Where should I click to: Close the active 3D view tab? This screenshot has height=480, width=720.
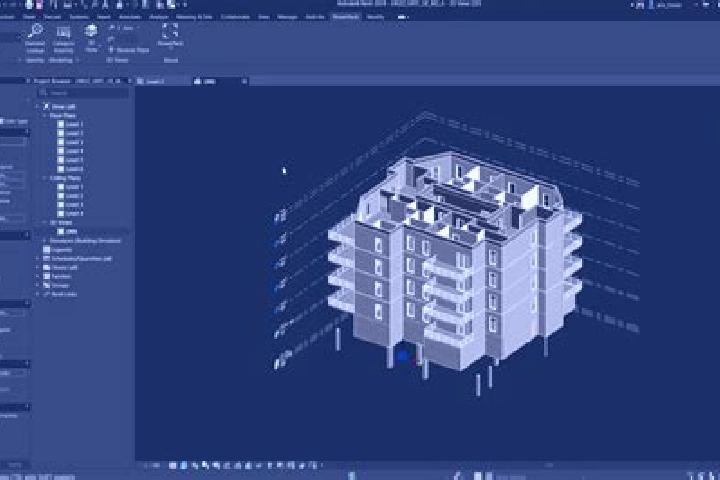pos(244,81)
